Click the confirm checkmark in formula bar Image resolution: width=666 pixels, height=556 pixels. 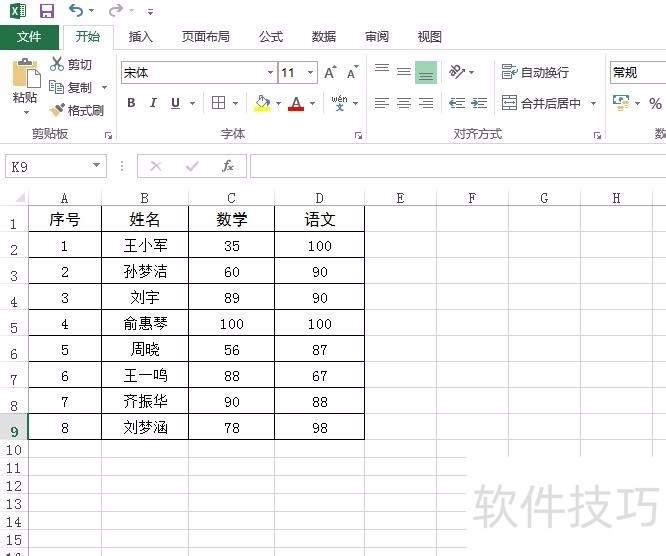pyautogui.click(x=192, y=166)
